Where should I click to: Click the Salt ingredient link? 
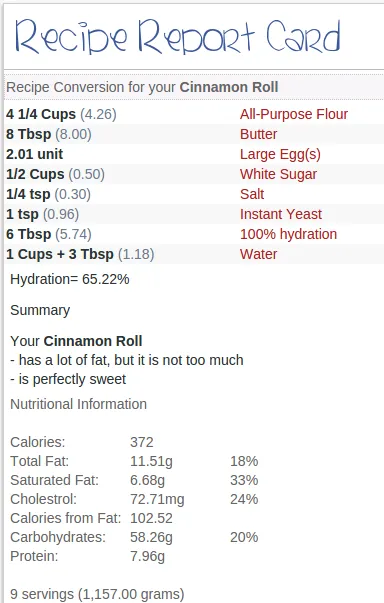[252, 194]
